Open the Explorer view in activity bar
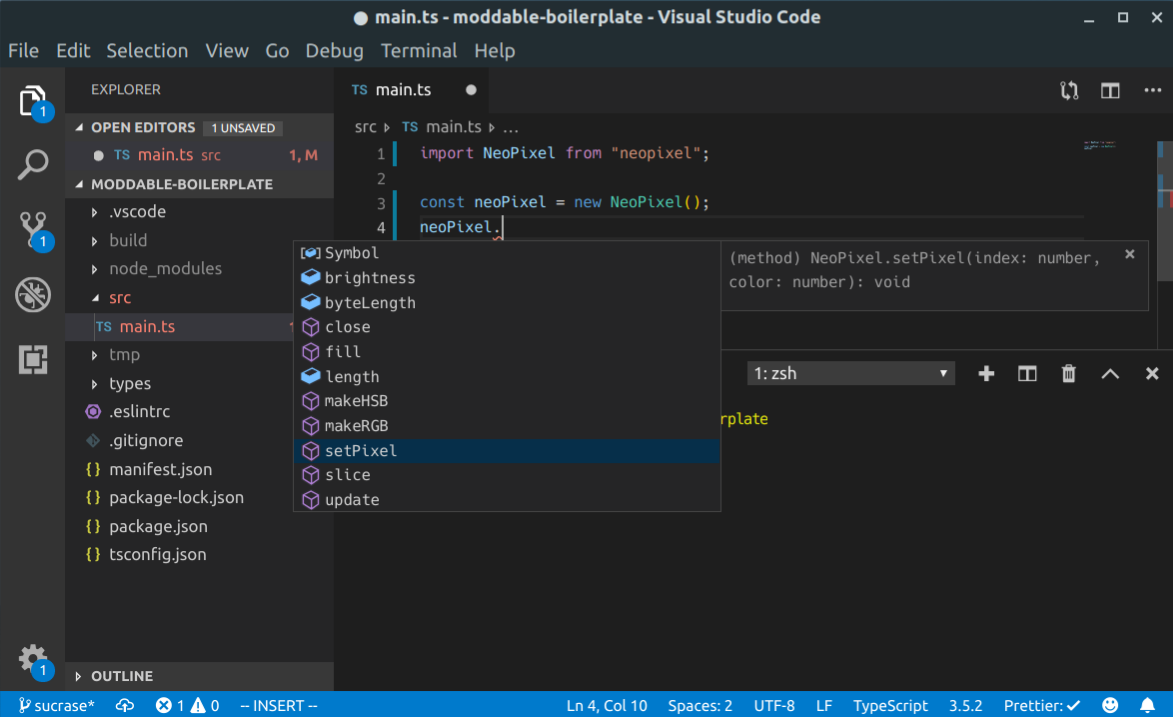 (x=33, y=101)
